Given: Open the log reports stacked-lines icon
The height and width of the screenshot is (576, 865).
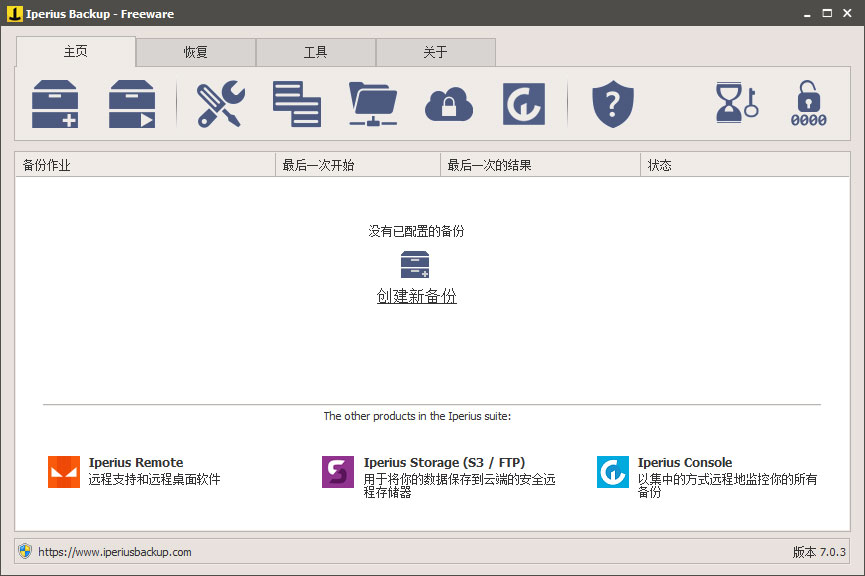Looking at the screenshot, I should pyautogui.click(x=297, y=104).
